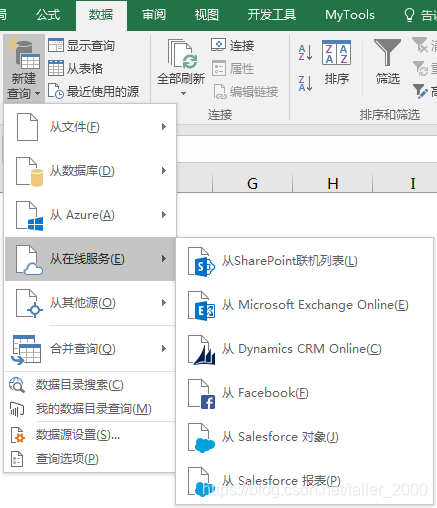Click the 从在线服务 cloud file icon
Viewport: 437px width, 508px height.
[30, 260]
